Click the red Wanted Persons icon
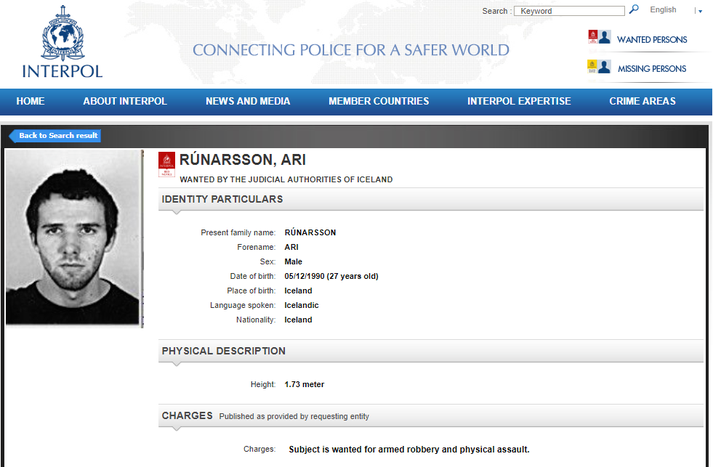Viewport: 713px width, 467px height. [592, 37]
